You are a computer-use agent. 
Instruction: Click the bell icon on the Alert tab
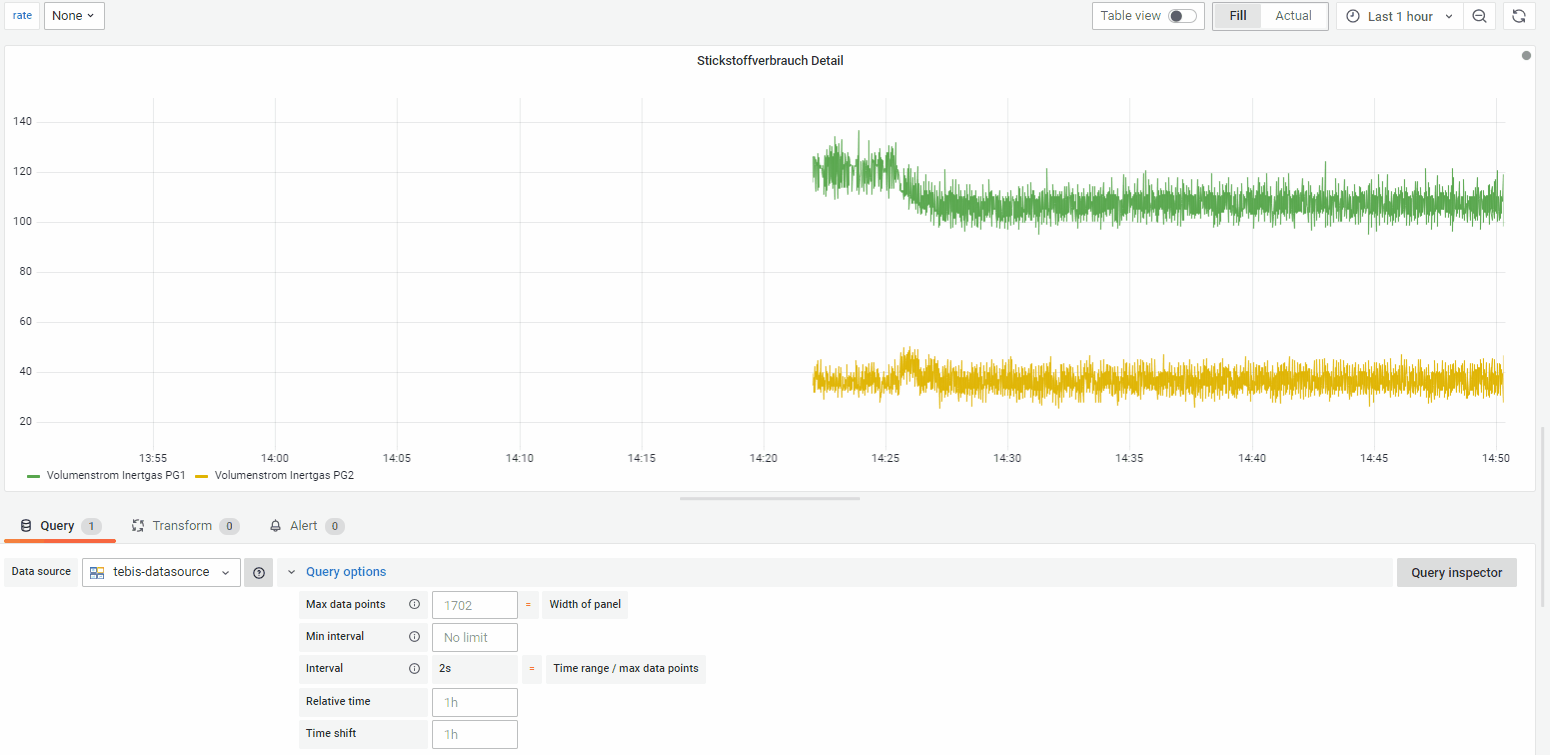coord(276,526)
